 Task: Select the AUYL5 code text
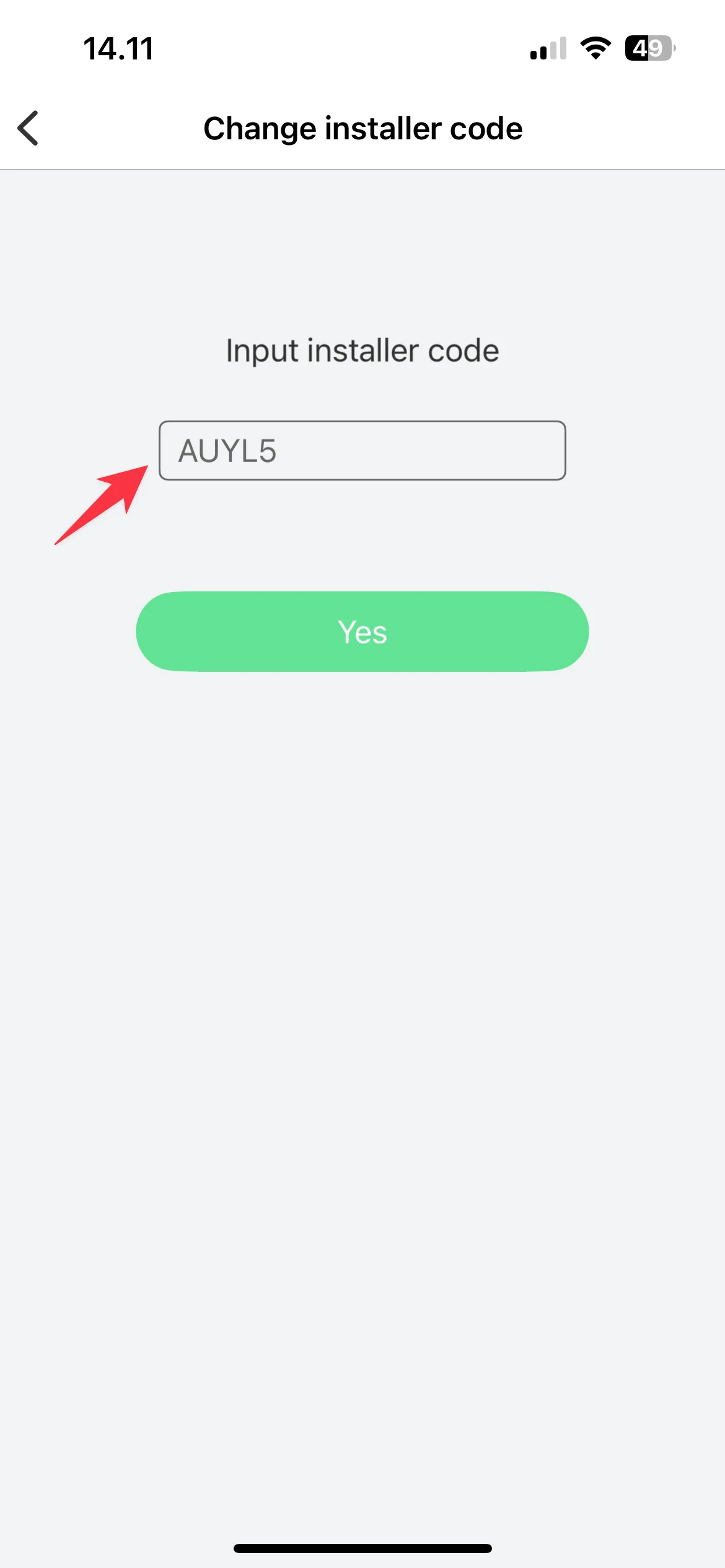227,451
